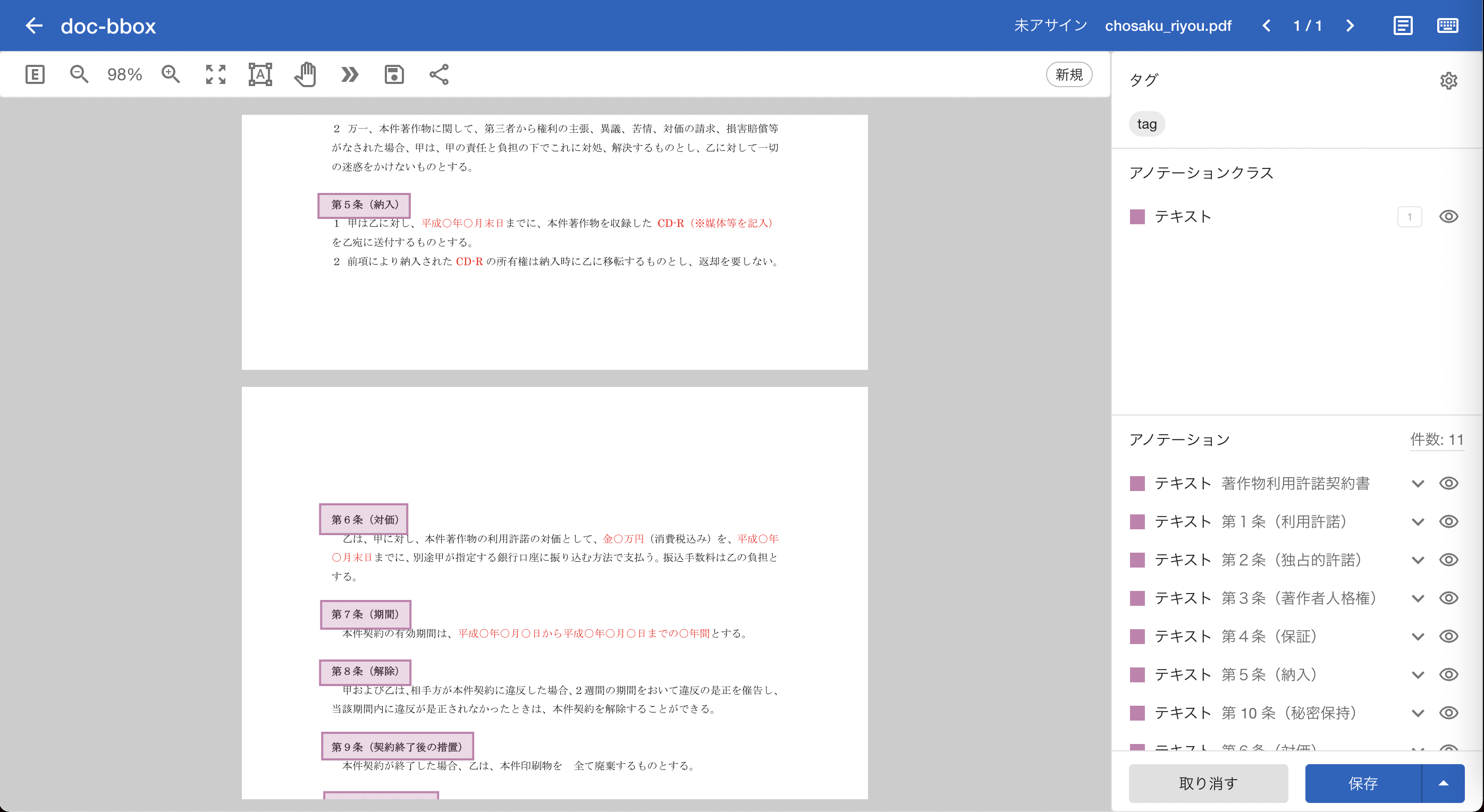Select the text bounding box tool
The image size is (1484, 812).
tap(260, 74)
